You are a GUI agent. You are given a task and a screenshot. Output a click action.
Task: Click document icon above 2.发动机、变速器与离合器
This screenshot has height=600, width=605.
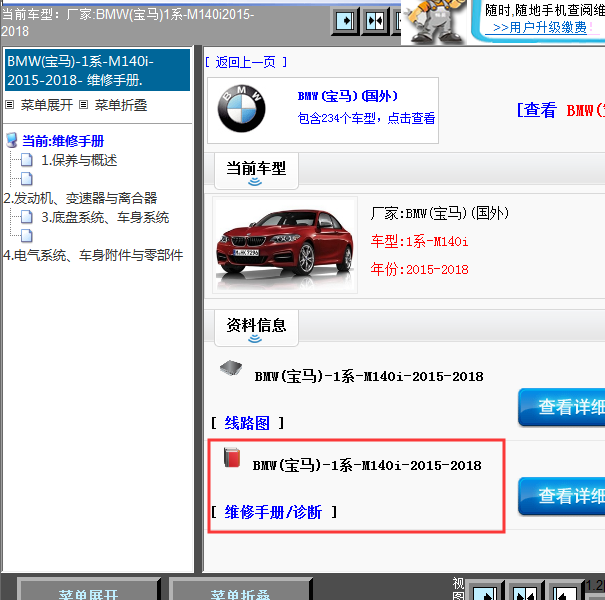pyautogui.click(x=27, y=179)
